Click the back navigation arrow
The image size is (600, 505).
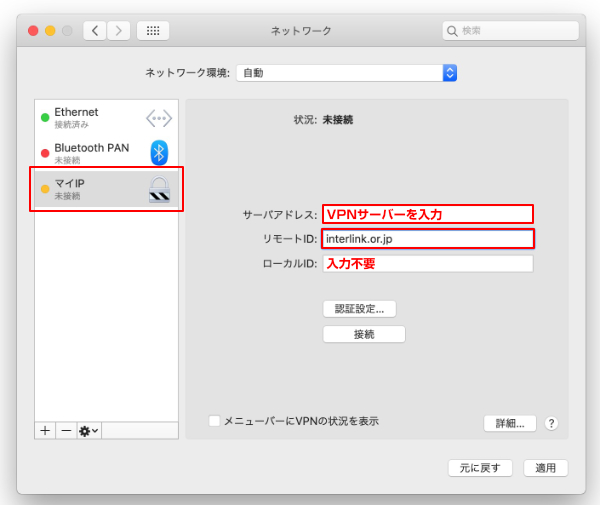click(x=96, y=31)
